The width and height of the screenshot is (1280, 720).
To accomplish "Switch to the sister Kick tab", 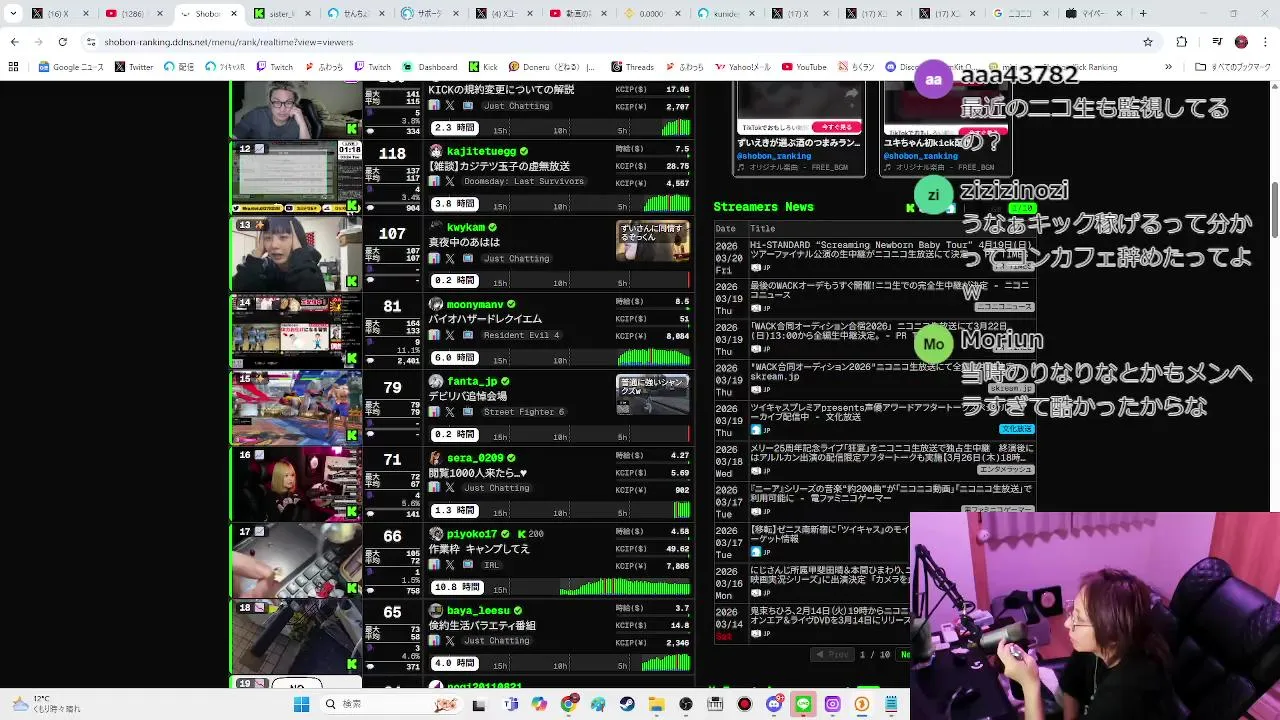I will click(283, 14).
